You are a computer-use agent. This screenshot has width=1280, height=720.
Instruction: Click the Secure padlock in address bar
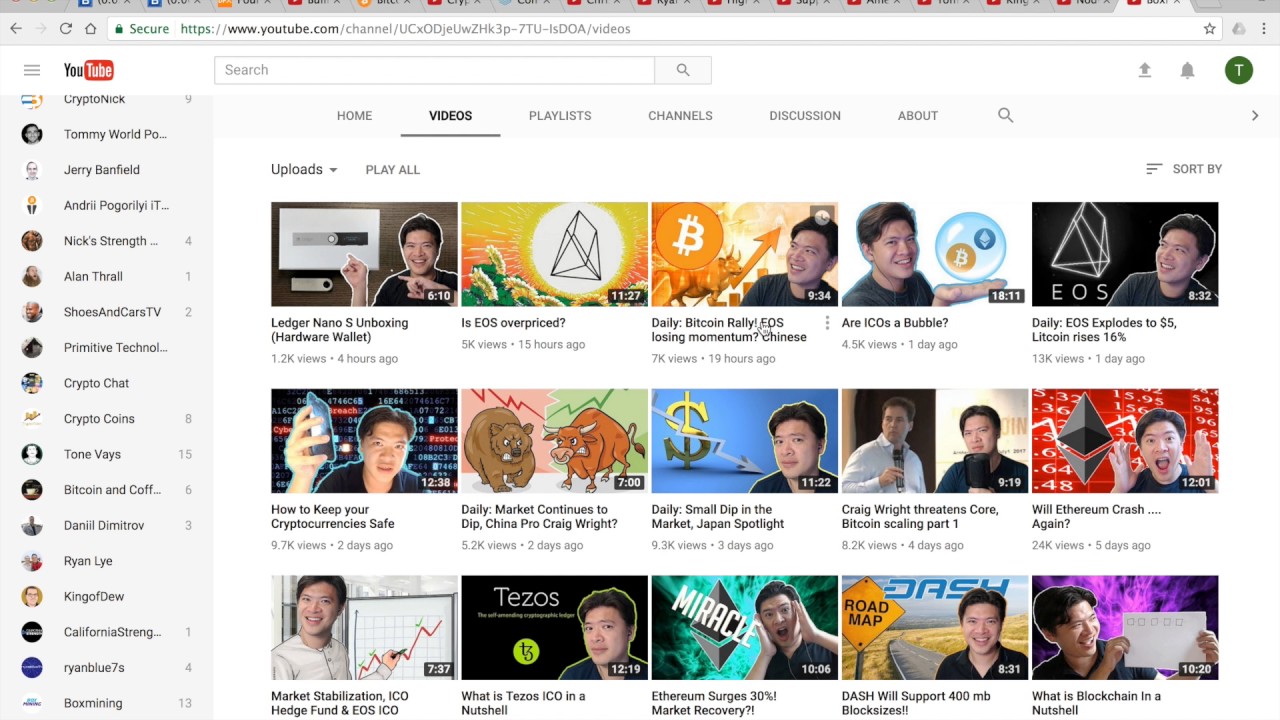tap(119, 29)
